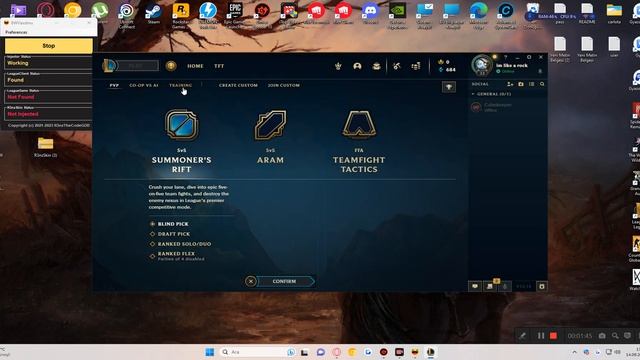The height and width of the screenshot is (360, 640).
Task: Select the Blind Pick queue option
Action: point(169,224)
